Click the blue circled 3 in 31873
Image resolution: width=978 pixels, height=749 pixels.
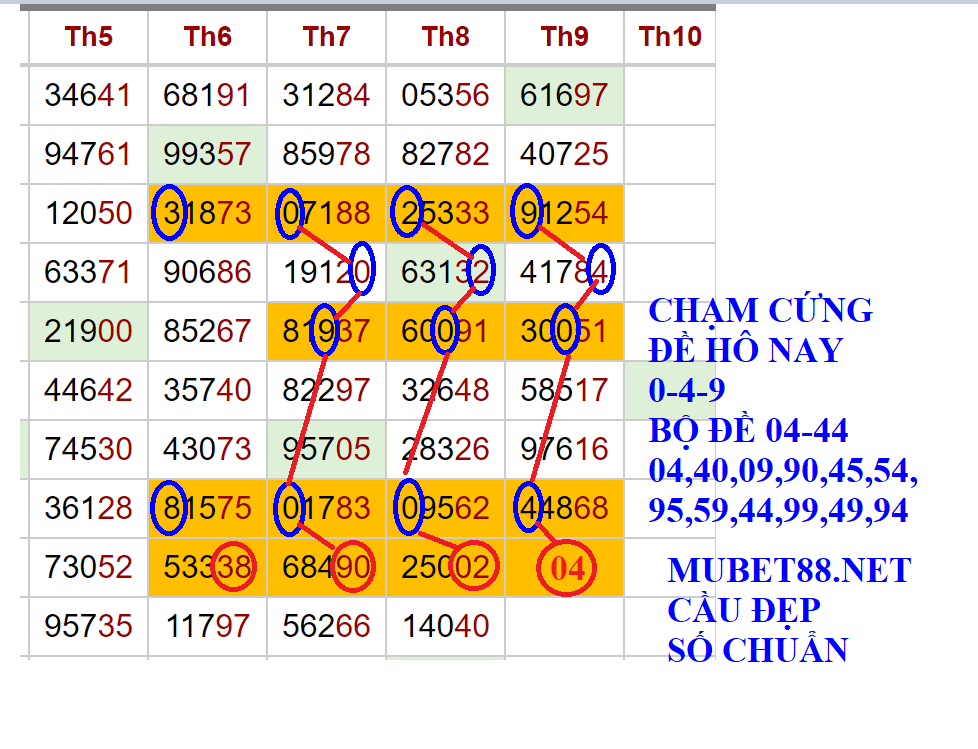(x=170, y=213)
